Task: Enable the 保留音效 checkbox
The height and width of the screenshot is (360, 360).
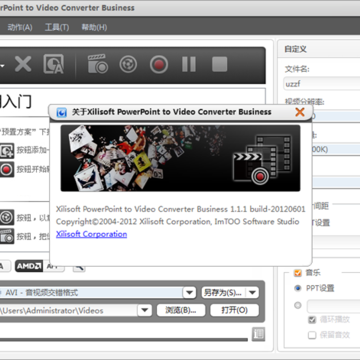Action: tap(312, 335)
